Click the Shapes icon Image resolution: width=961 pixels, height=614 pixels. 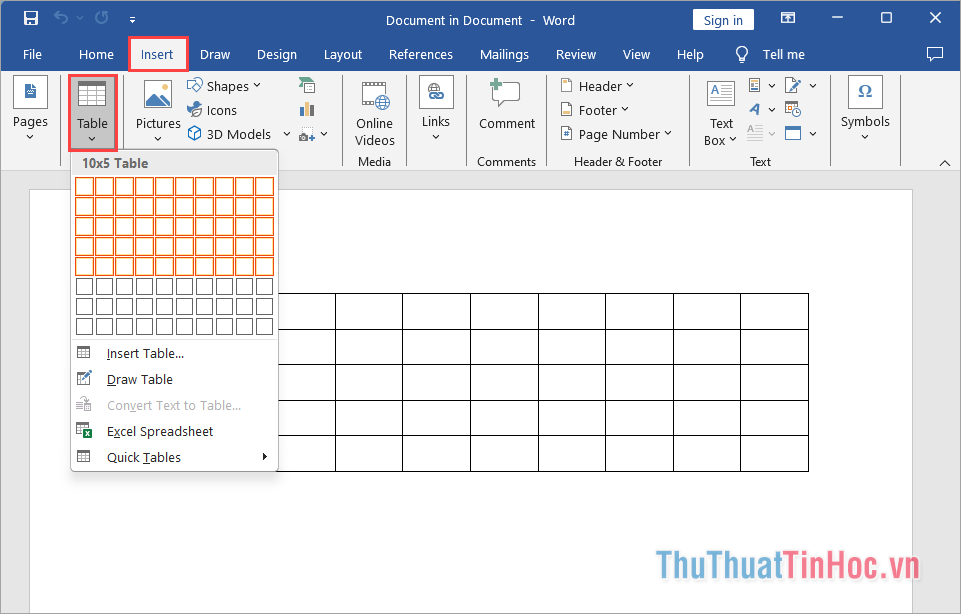click(195, 85)
